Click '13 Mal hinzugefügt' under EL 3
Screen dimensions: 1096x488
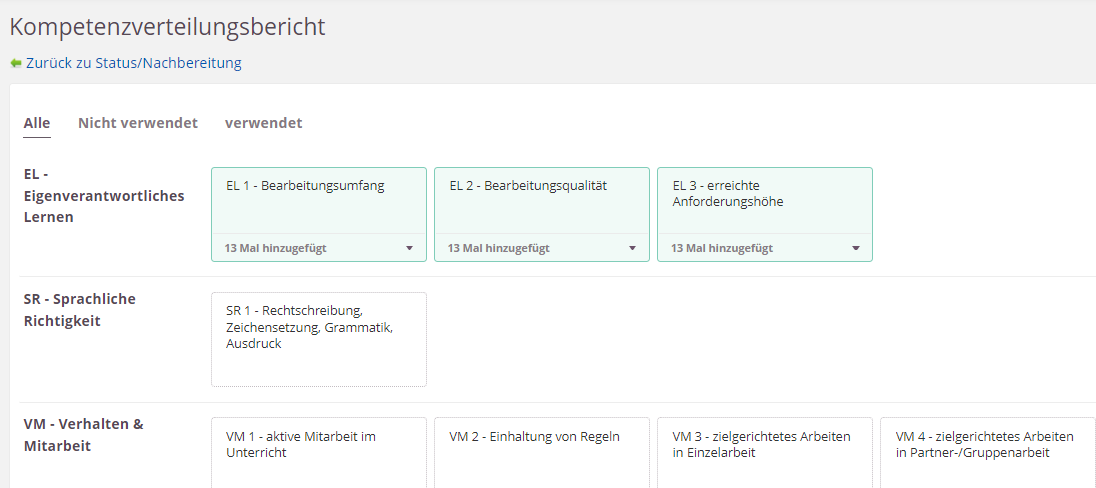click(x=722, y=248)
